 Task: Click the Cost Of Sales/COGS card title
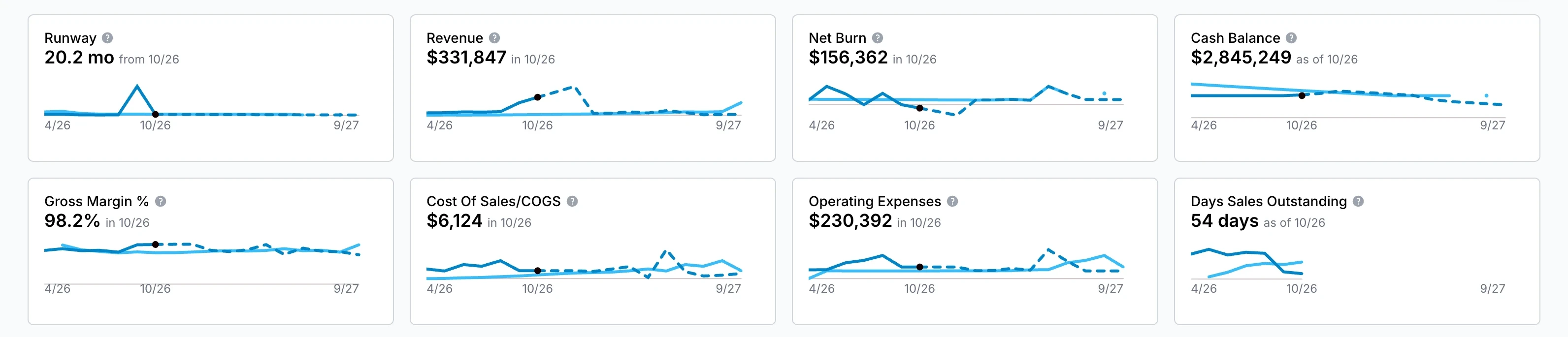[x=493, y=201]
